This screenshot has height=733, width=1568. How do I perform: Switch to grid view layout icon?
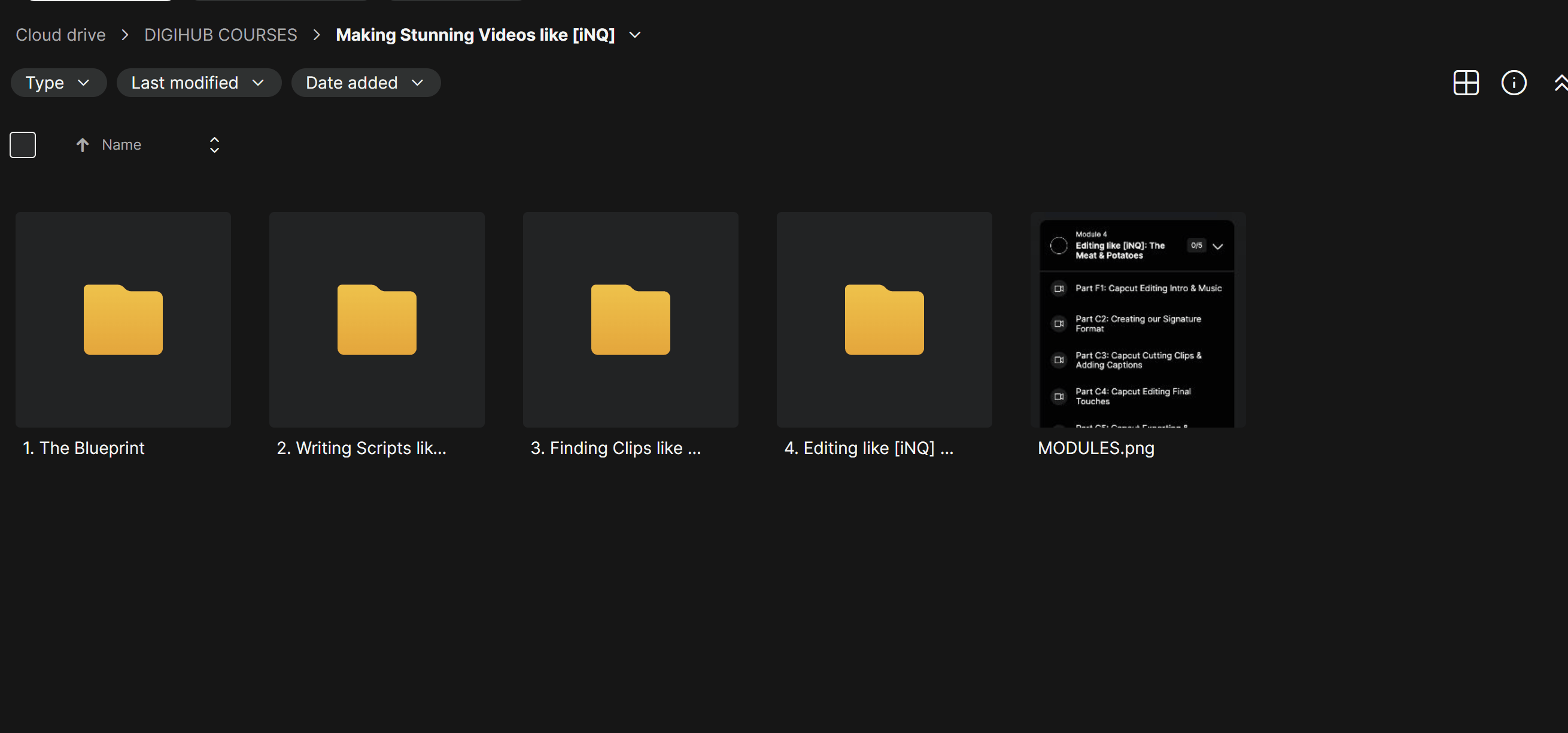1466,83
